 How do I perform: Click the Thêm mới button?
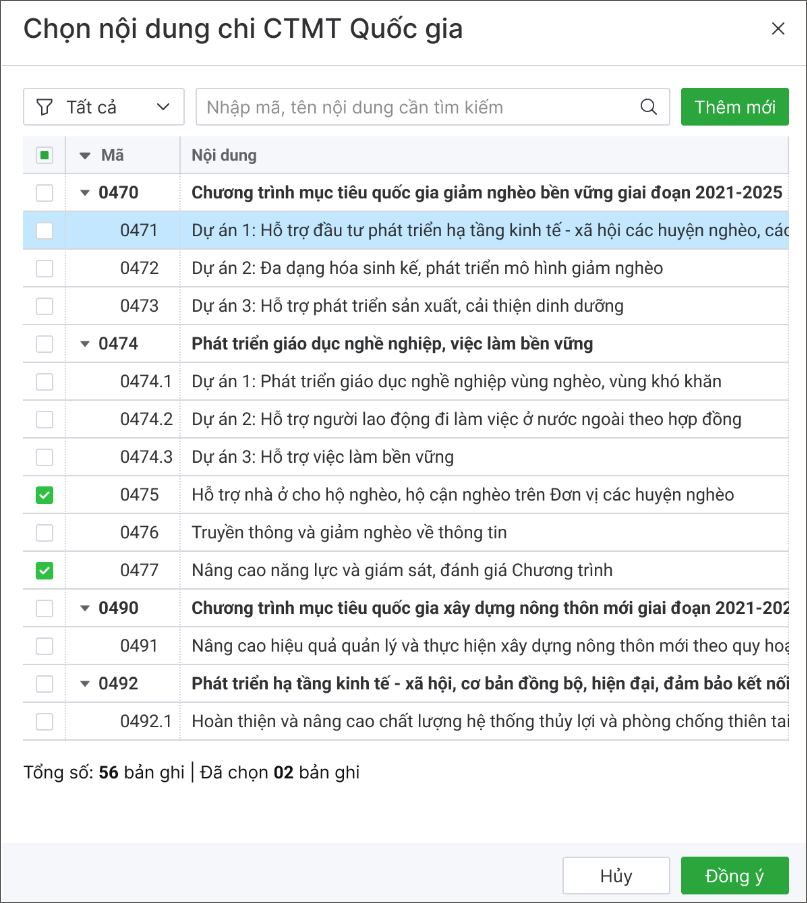734,107
